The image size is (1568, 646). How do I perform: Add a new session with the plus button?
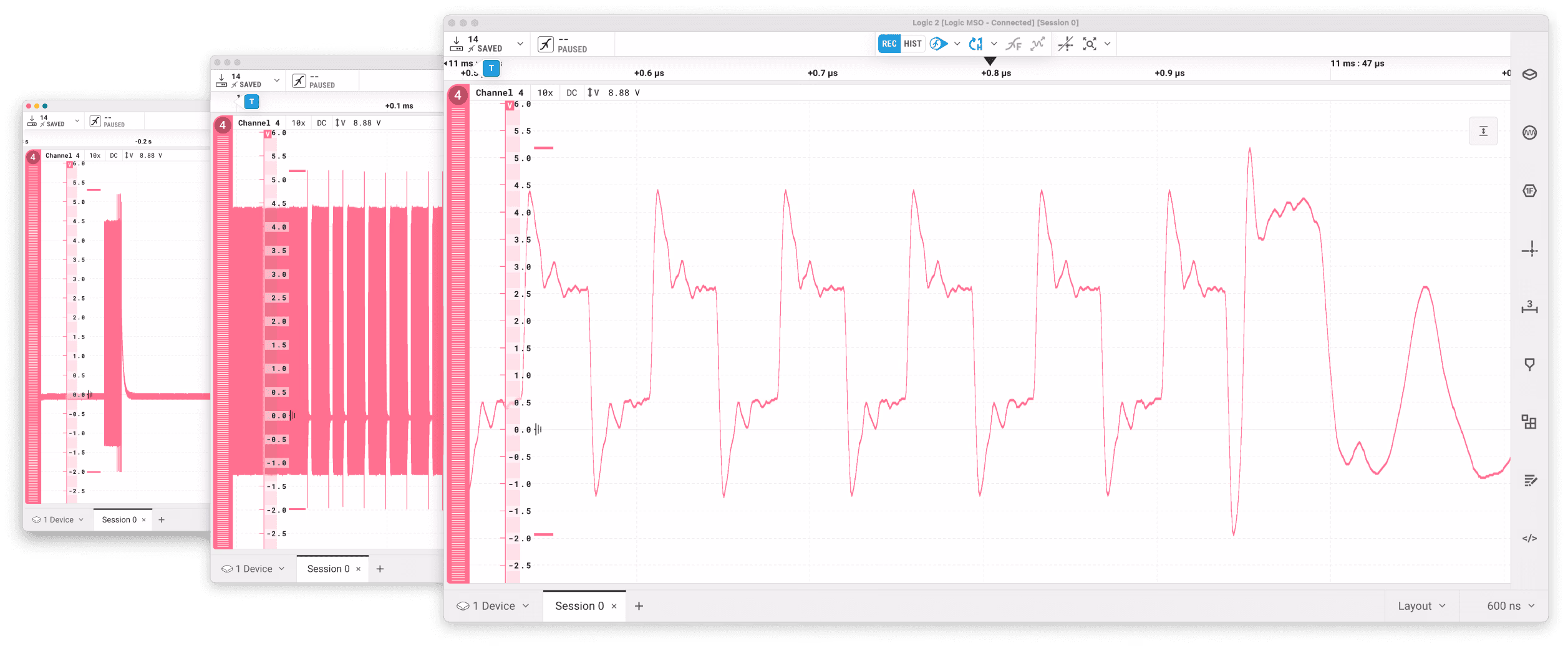[x=639, y=605]
